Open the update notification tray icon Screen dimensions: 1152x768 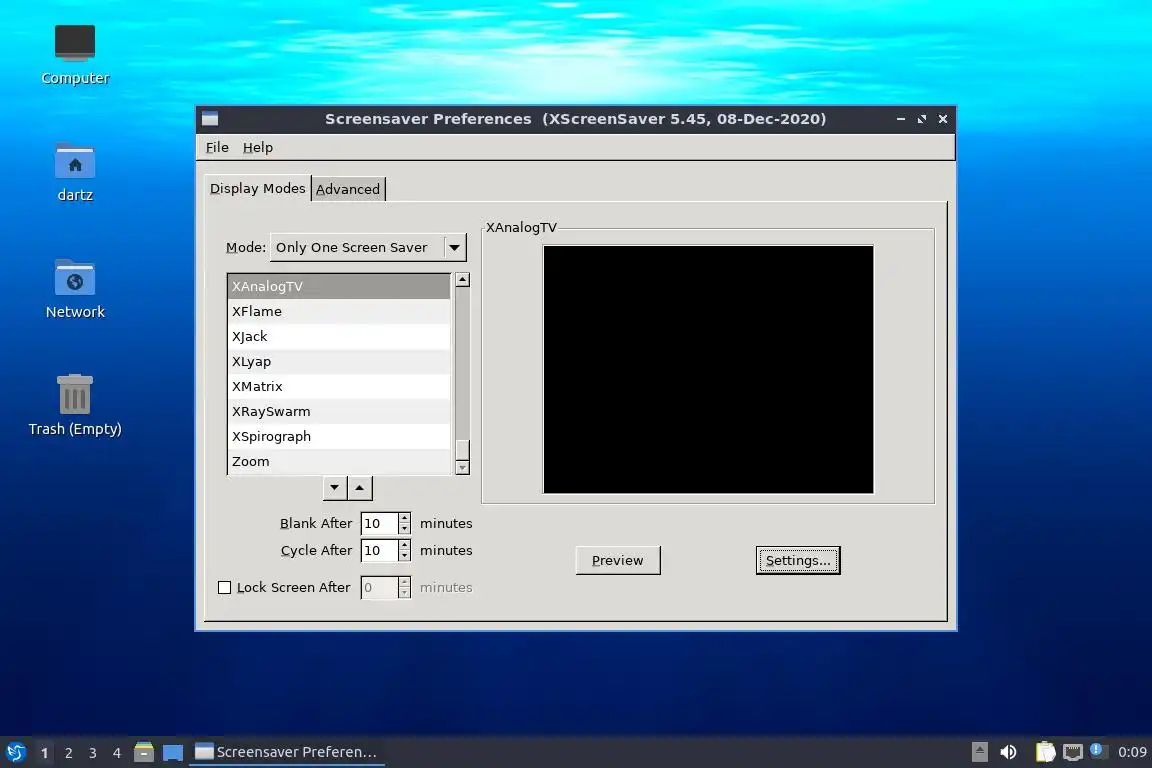click(1096, 750)
